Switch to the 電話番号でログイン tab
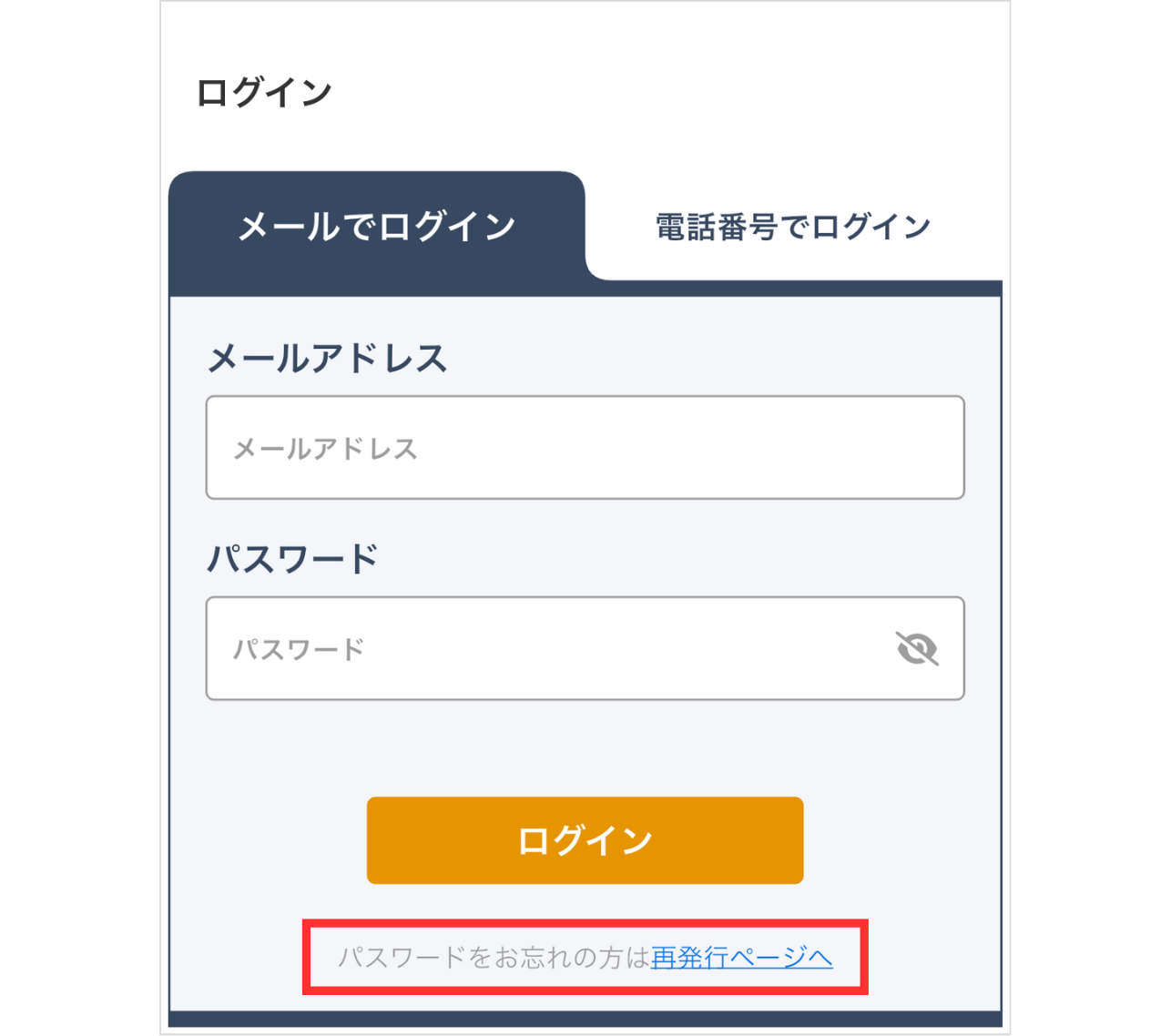 coord(792,227)
